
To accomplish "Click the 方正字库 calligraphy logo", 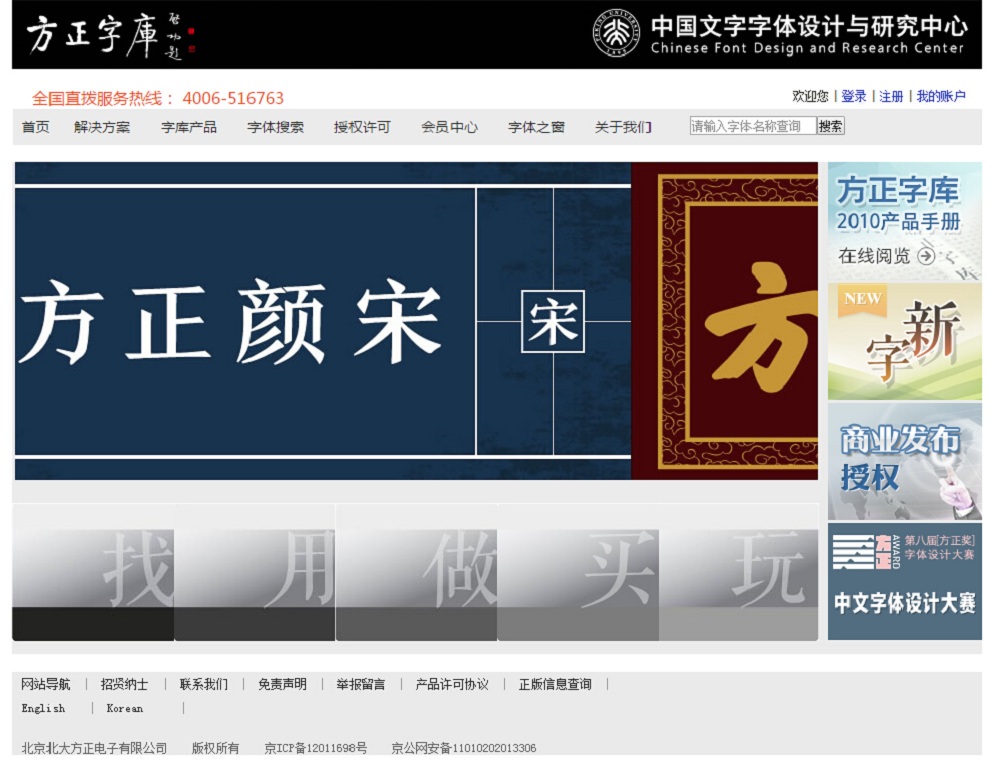I will [110, 35].
